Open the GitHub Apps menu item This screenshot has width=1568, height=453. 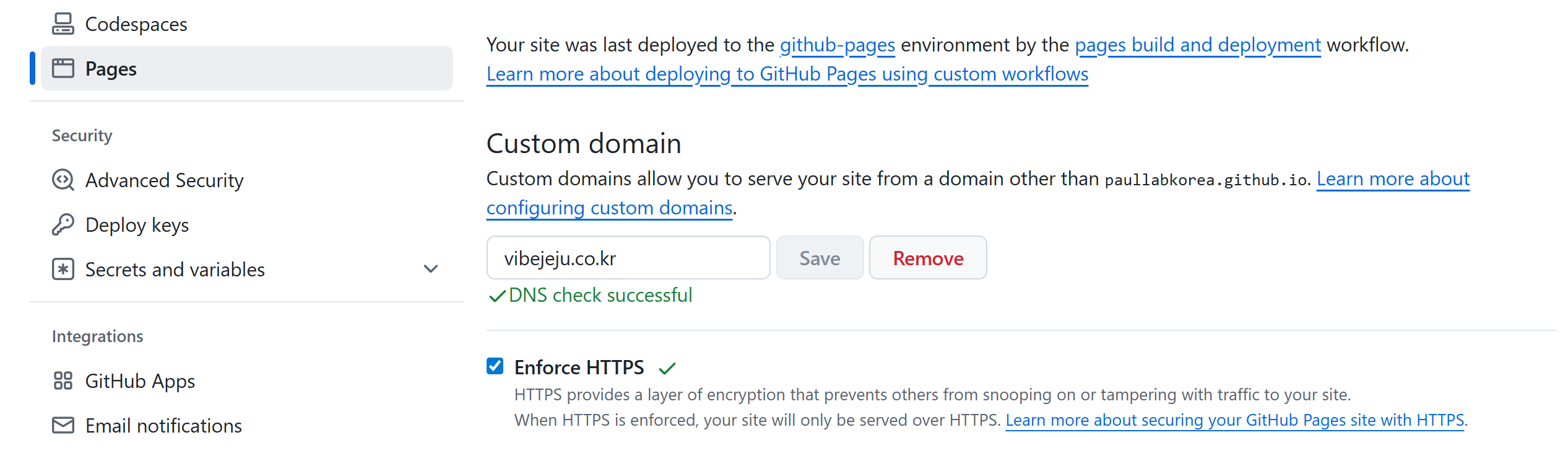coord(140,381)
